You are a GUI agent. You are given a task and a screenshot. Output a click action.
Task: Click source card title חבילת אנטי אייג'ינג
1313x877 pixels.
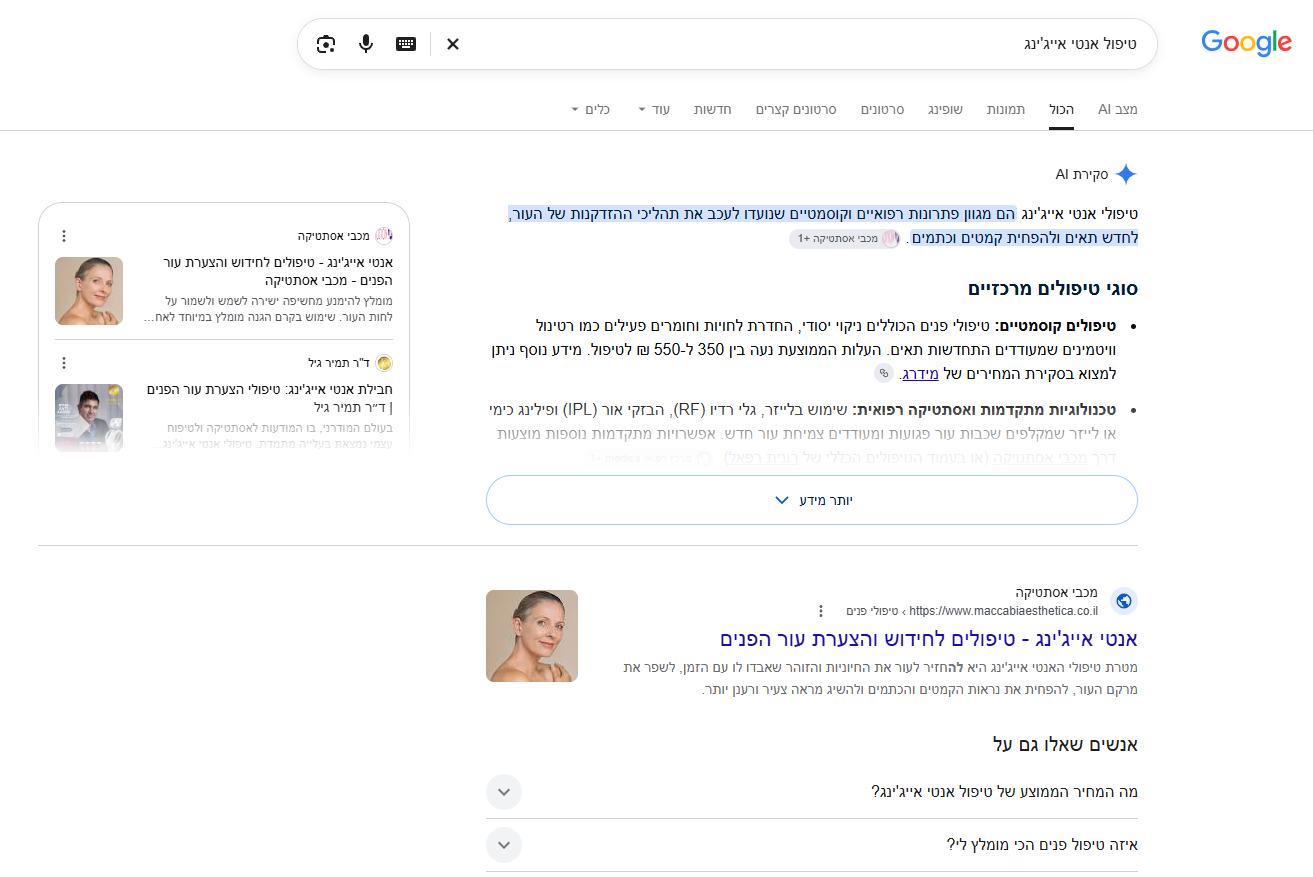[270, 398]
